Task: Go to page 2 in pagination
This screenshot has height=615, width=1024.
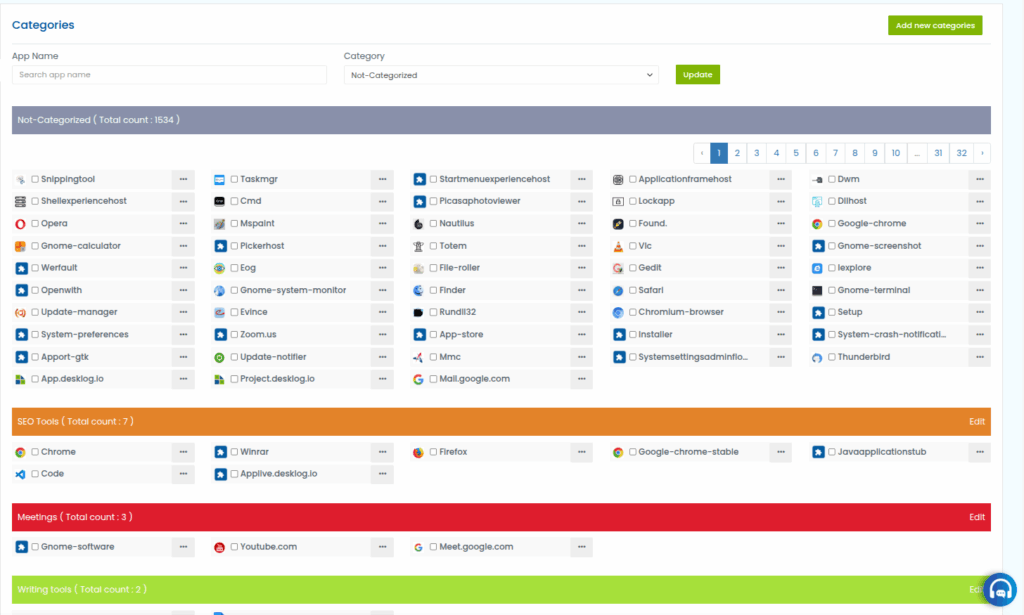Action: point(737,153)
